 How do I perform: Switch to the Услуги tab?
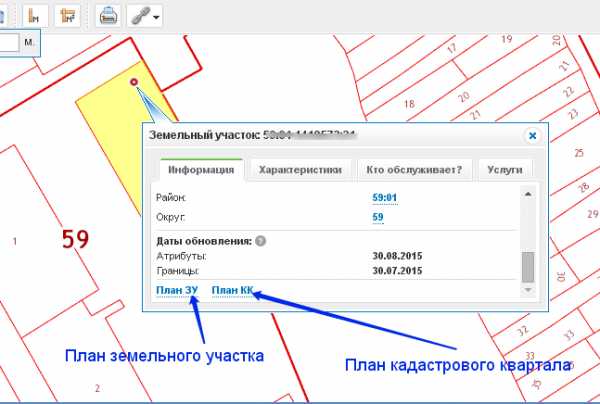pyautogui.click(x=505, y=170)
